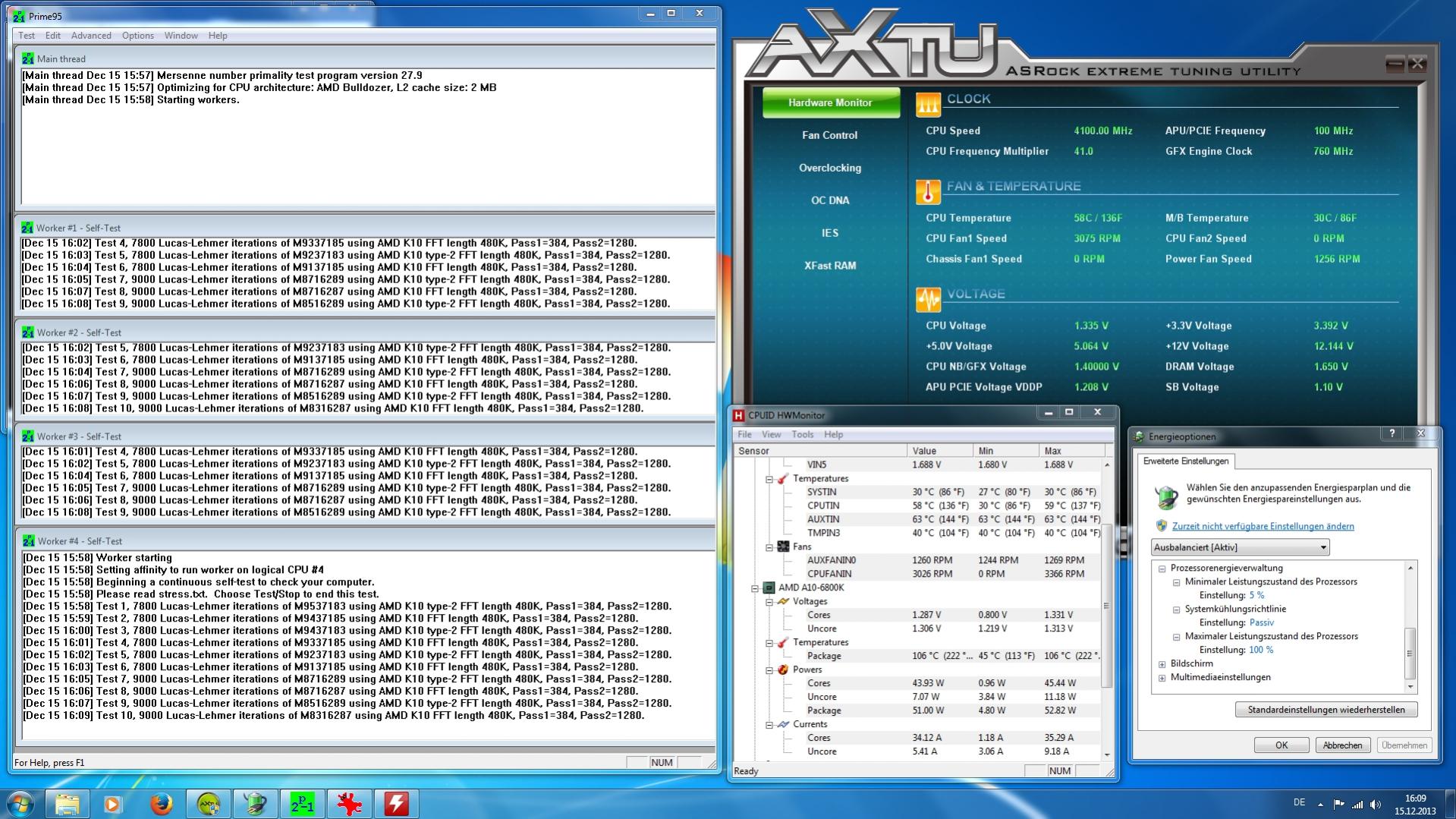Collapse Minimaler Leistungszustand des Prozessors

pos(1176,582)
